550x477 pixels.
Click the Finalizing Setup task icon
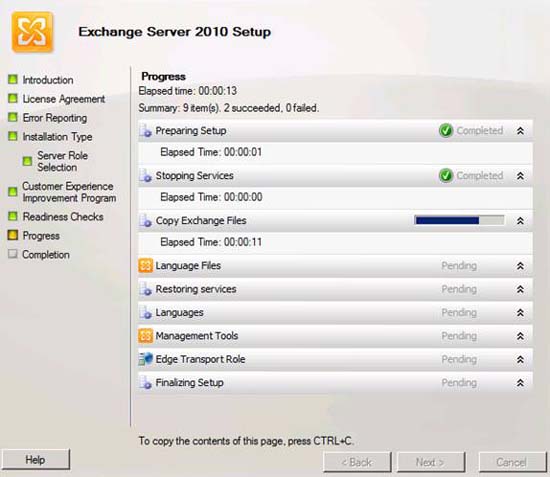(x=146, y=383)
